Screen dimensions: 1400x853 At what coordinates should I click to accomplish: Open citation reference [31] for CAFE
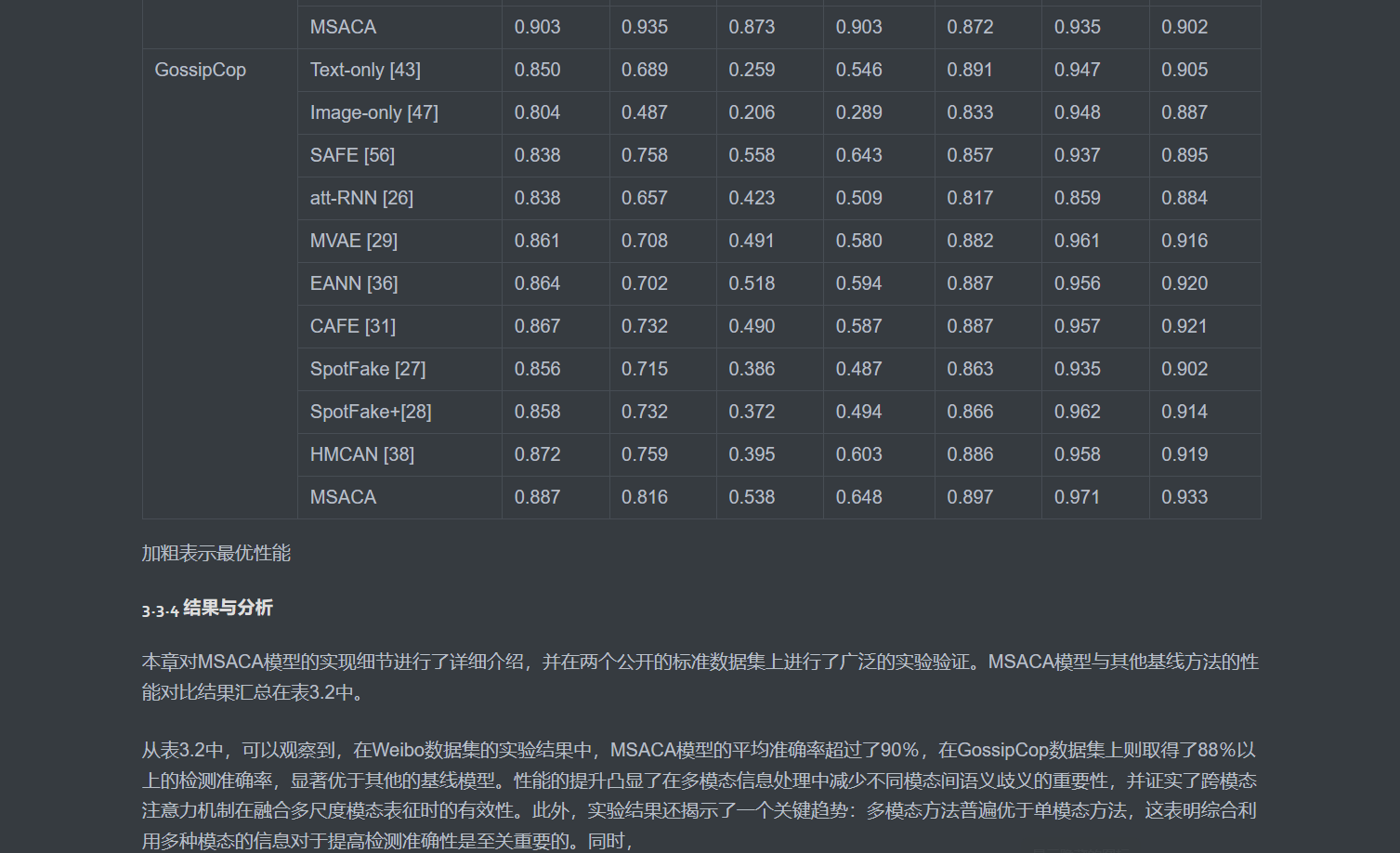coord(381,326)
